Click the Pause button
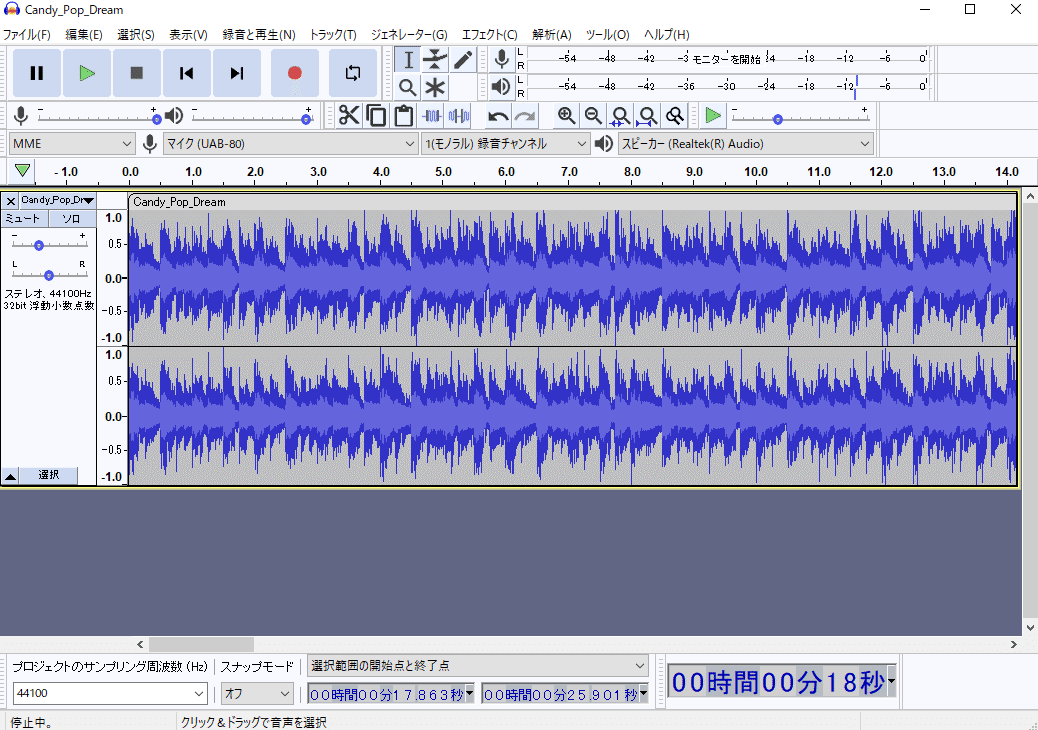The width and height of the screenshot is (1038, 730). (x=37, y=73)
